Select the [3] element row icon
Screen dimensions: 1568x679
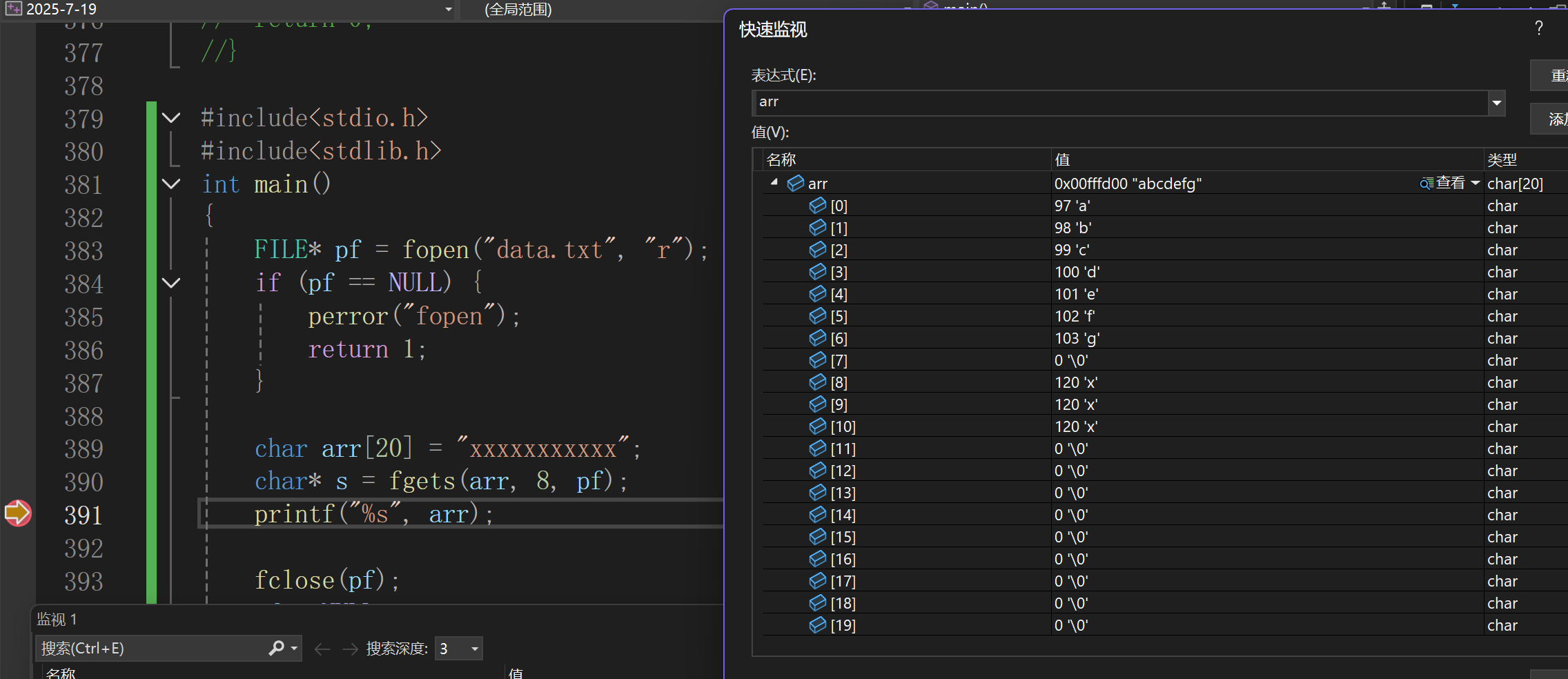click(818, 271)
